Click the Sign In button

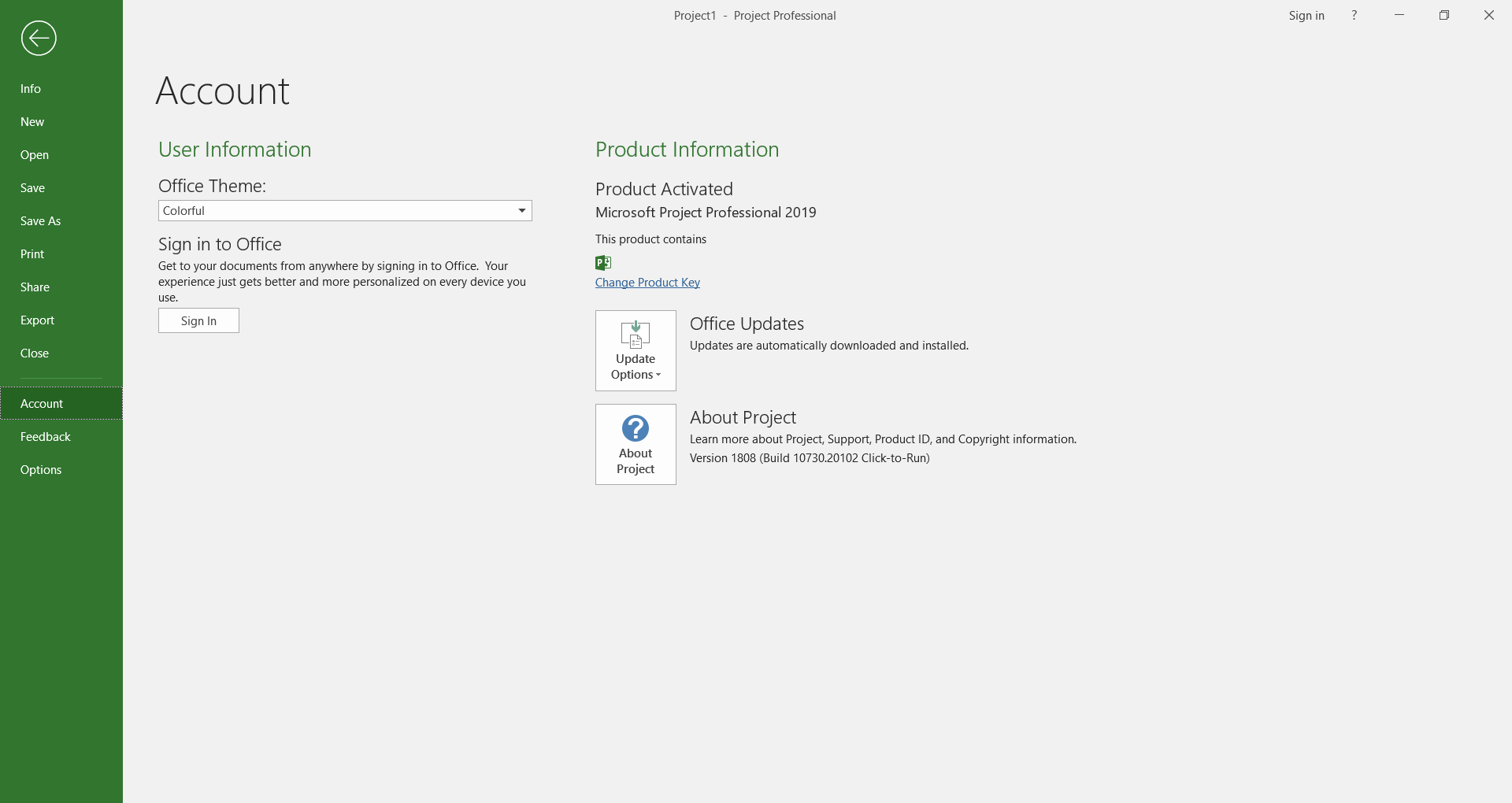198,320
